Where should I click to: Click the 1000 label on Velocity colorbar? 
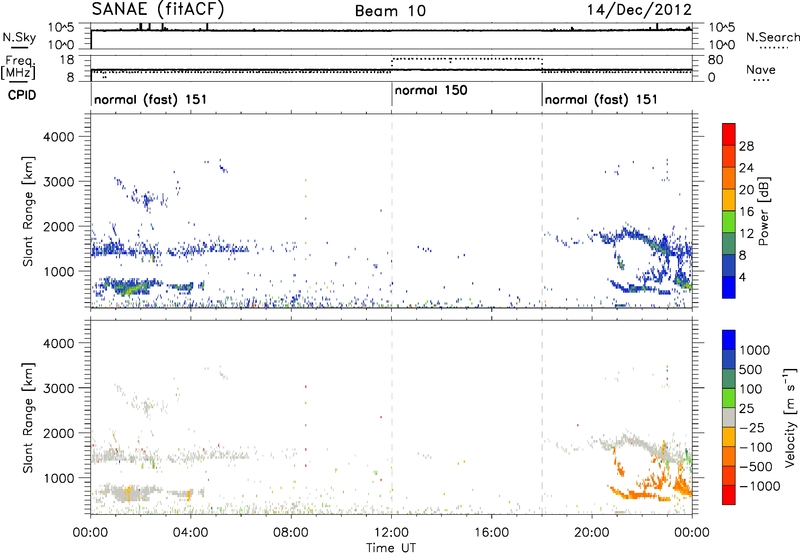(755, 350)
